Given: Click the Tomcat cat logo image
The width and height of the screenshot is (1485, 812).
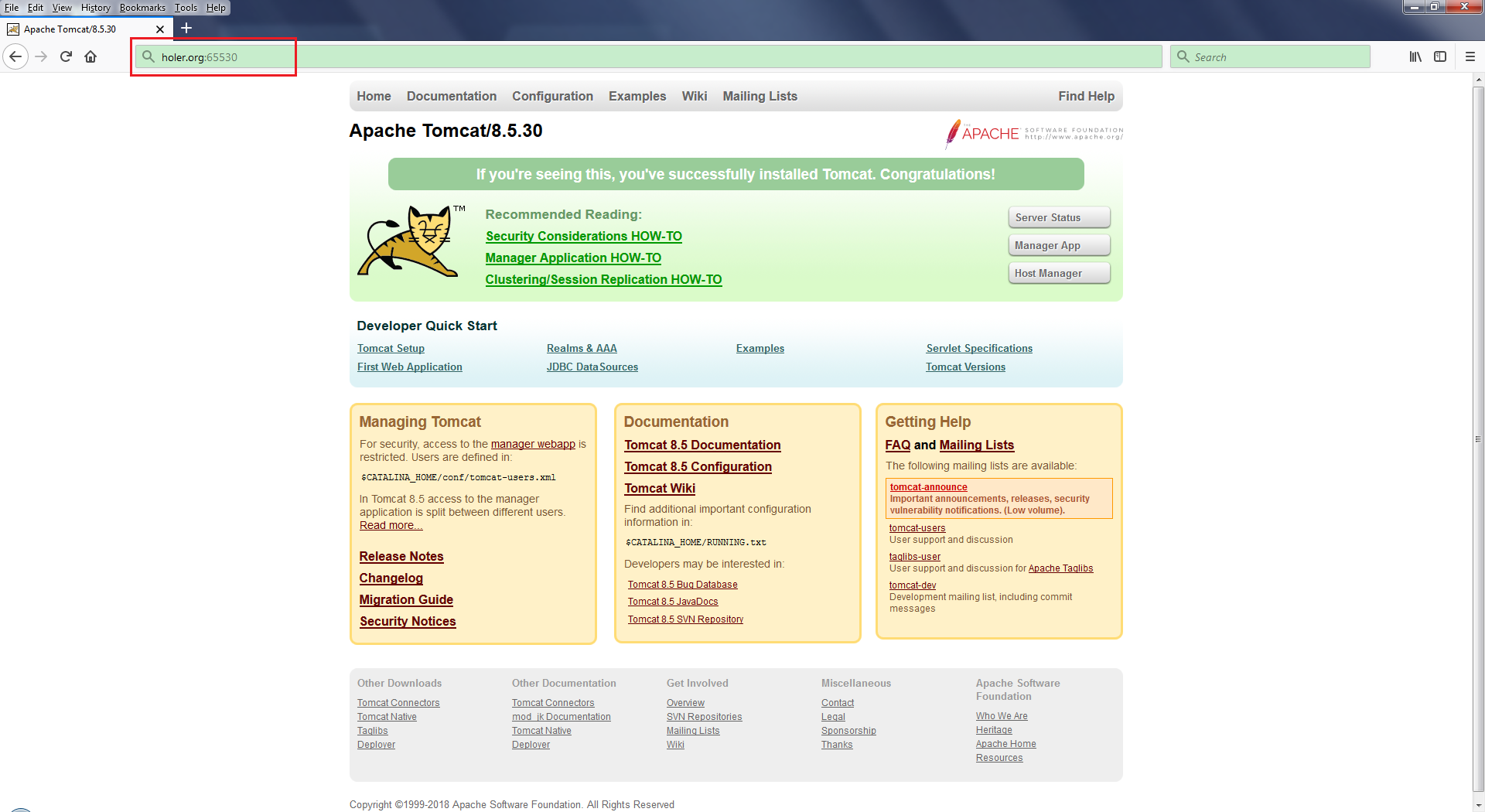Looking at the screenshot, I should click(x=409, y=241).
